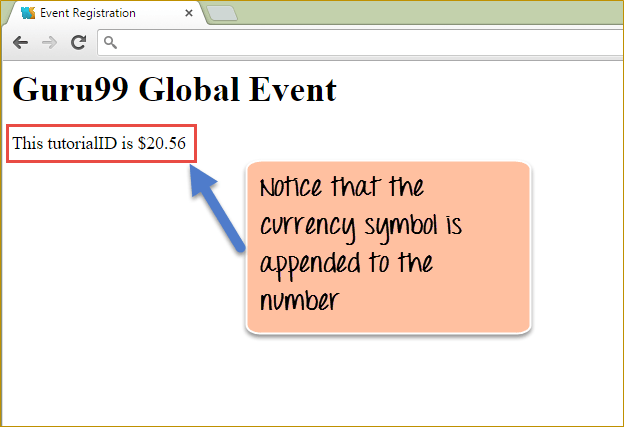Viewport: 624px width, 427px height.
Task: Click the Event Registration tab favicon
Action: coord(28,13)
